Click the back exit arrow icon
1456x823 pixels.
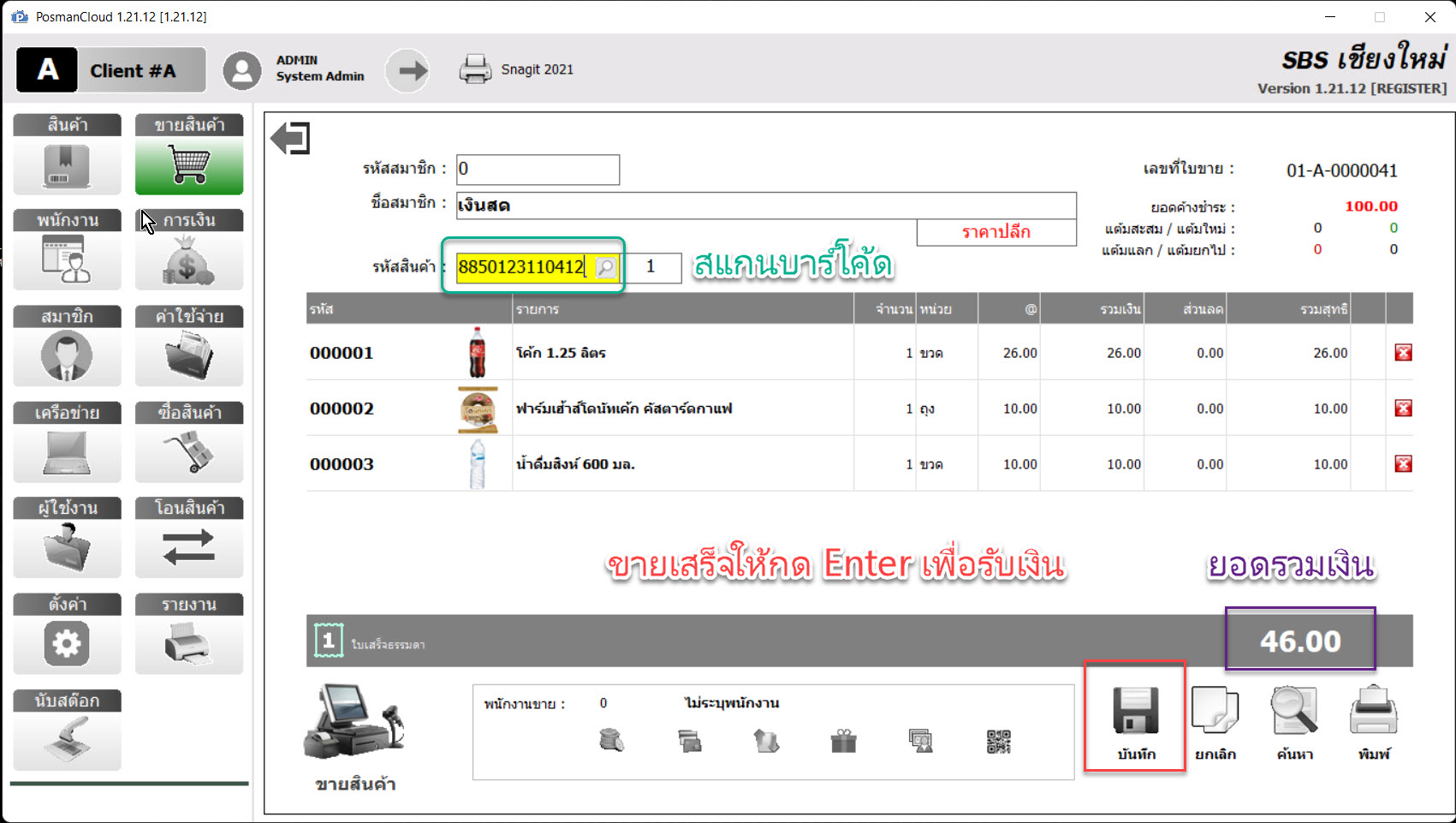(x=290, y=138)
